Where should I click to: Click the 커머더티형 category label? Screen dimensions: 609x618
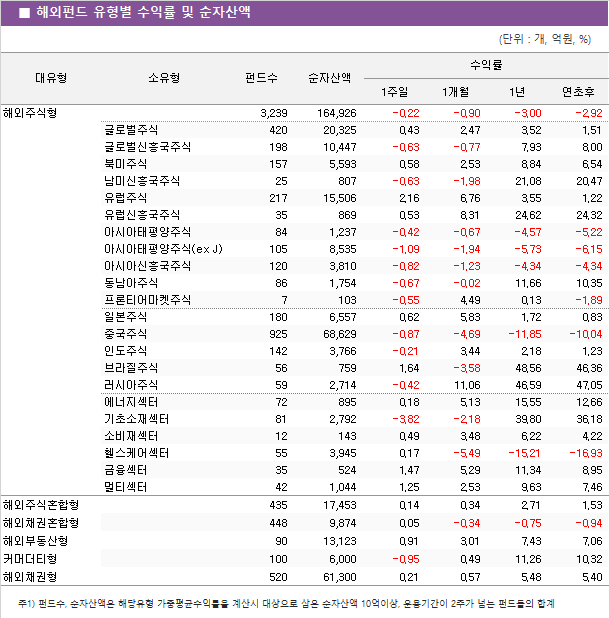pyautogui.click(x=31, y=558)
